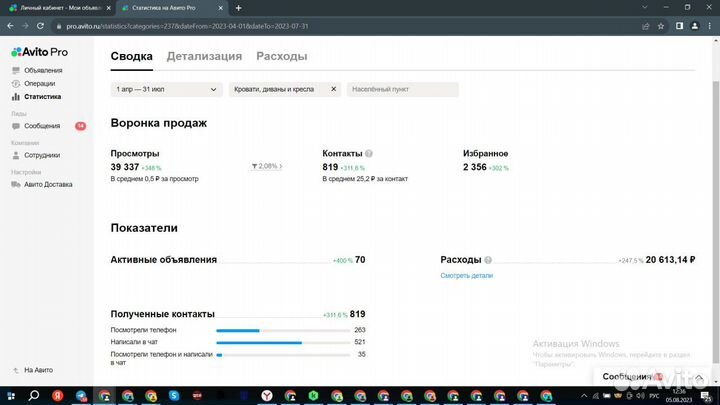720x405 pixels.
Task: Click the Просмотры value 39 337
Action: 124,167
